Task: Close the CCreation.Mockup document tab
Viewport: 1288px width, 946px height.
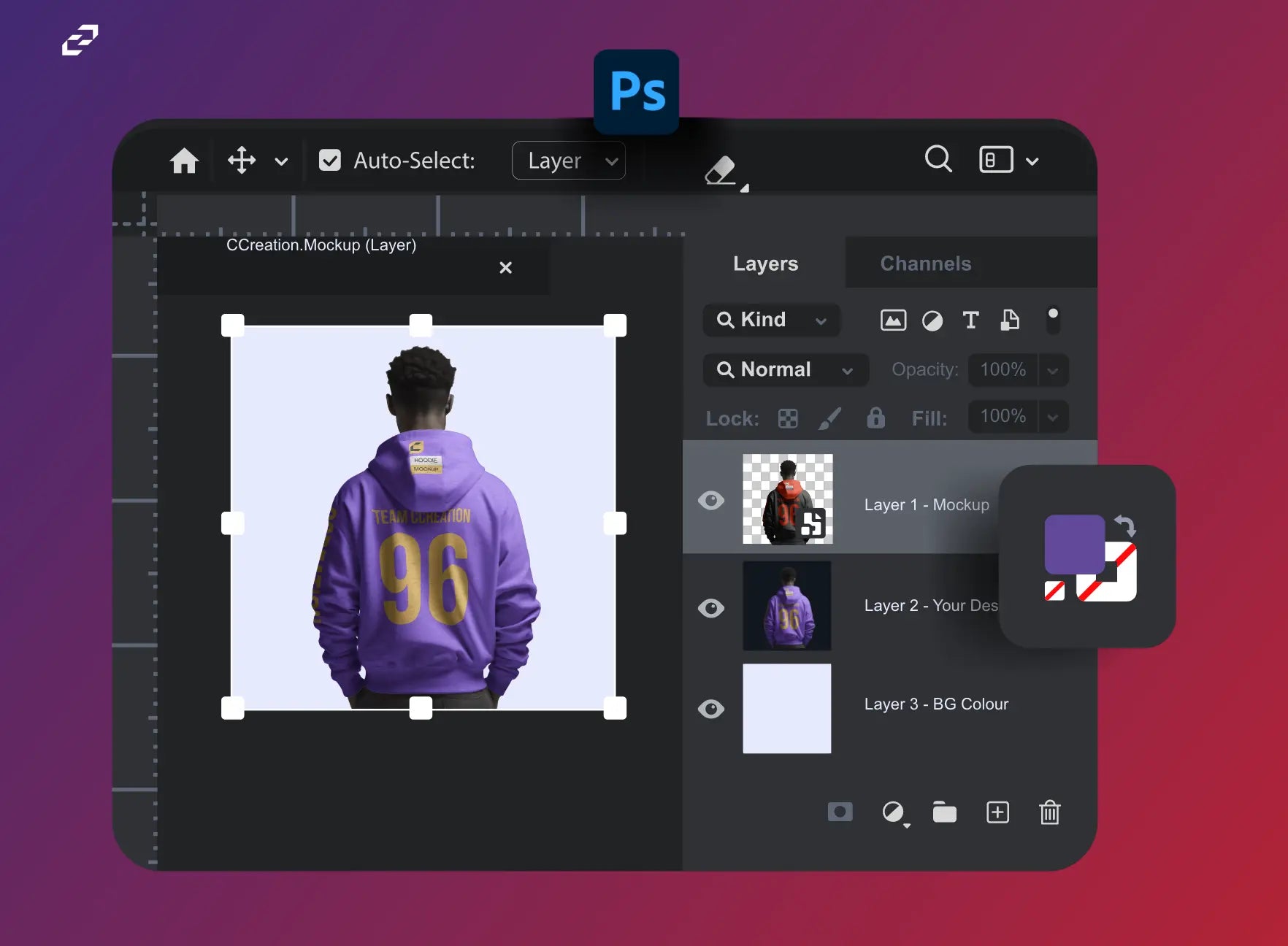Action: 505,268
